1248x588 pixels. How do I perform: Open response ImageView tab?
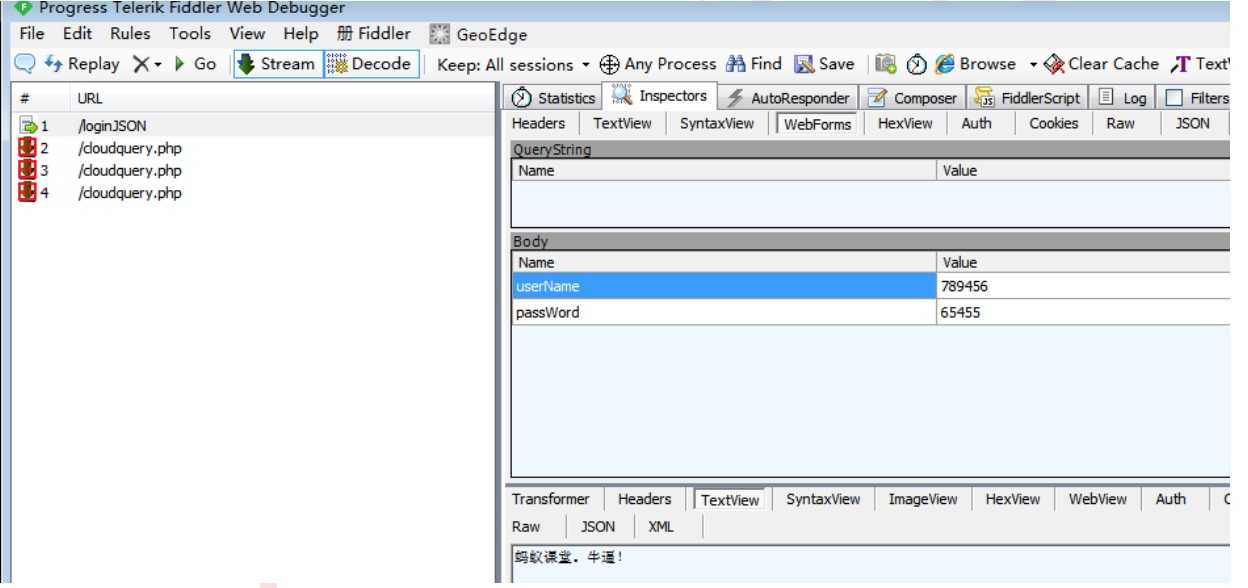922,499
